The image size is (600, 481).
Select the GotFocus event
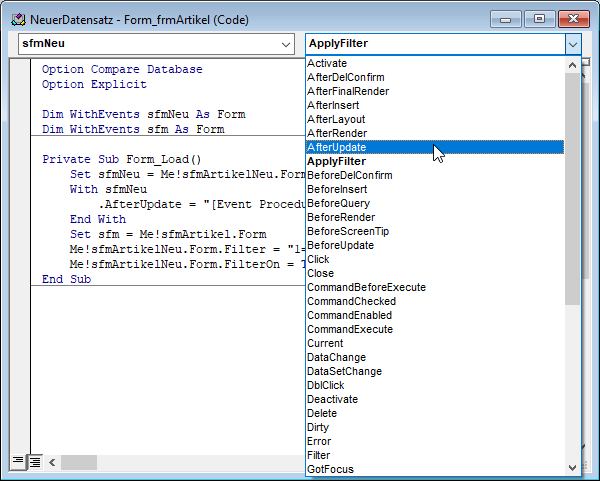435,469
